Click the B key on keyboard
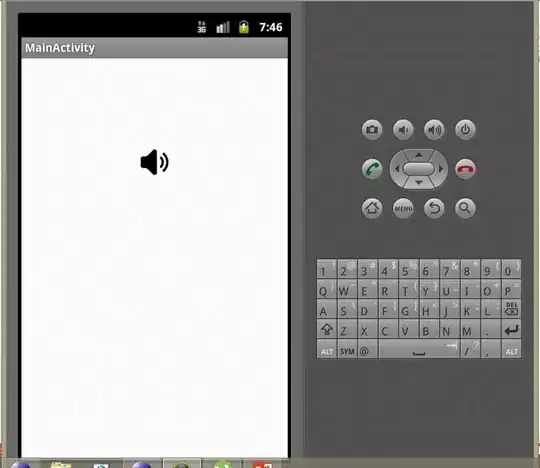 (x=429, y=329)
